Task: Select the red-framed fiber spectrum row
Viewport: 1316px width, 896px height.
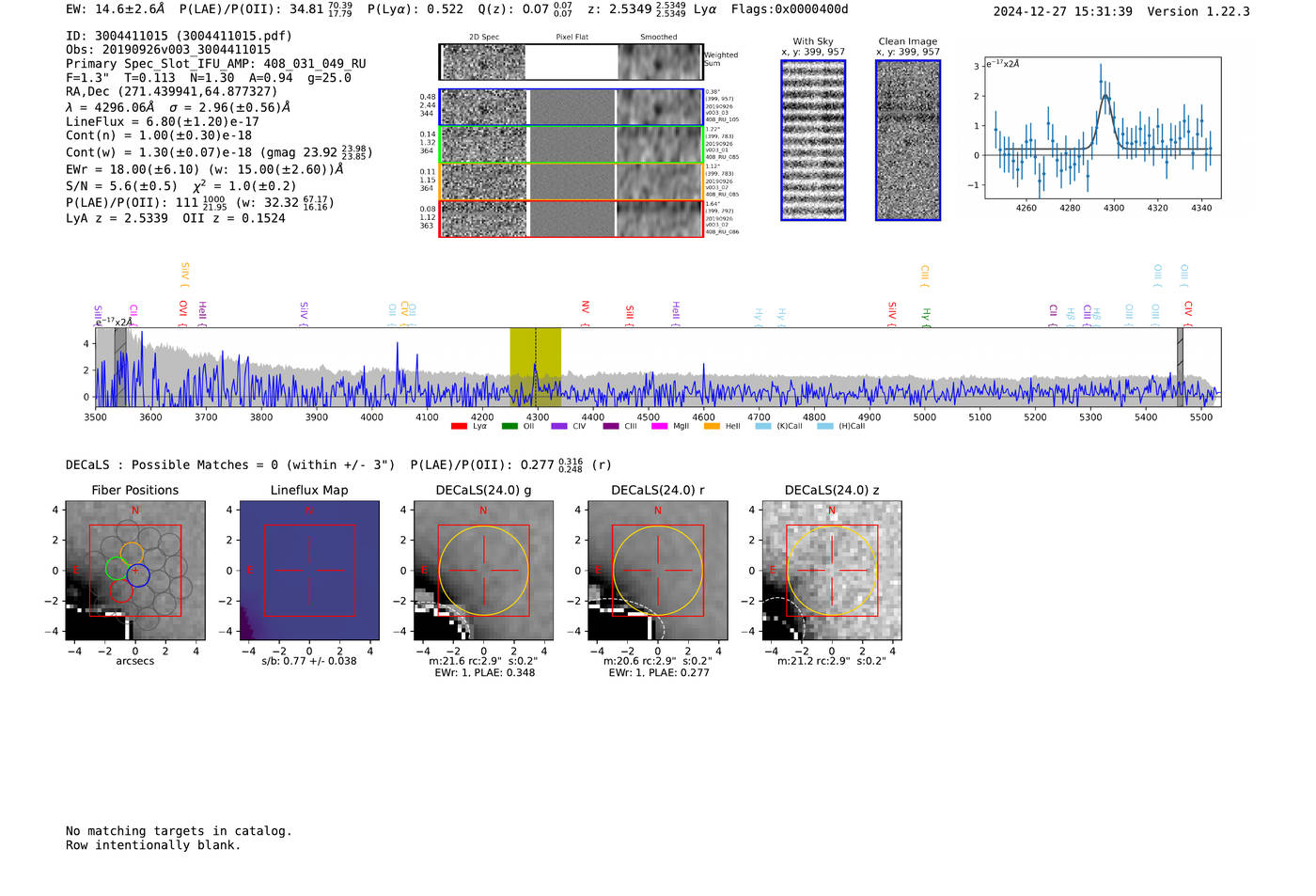Action: pos(572,219)
